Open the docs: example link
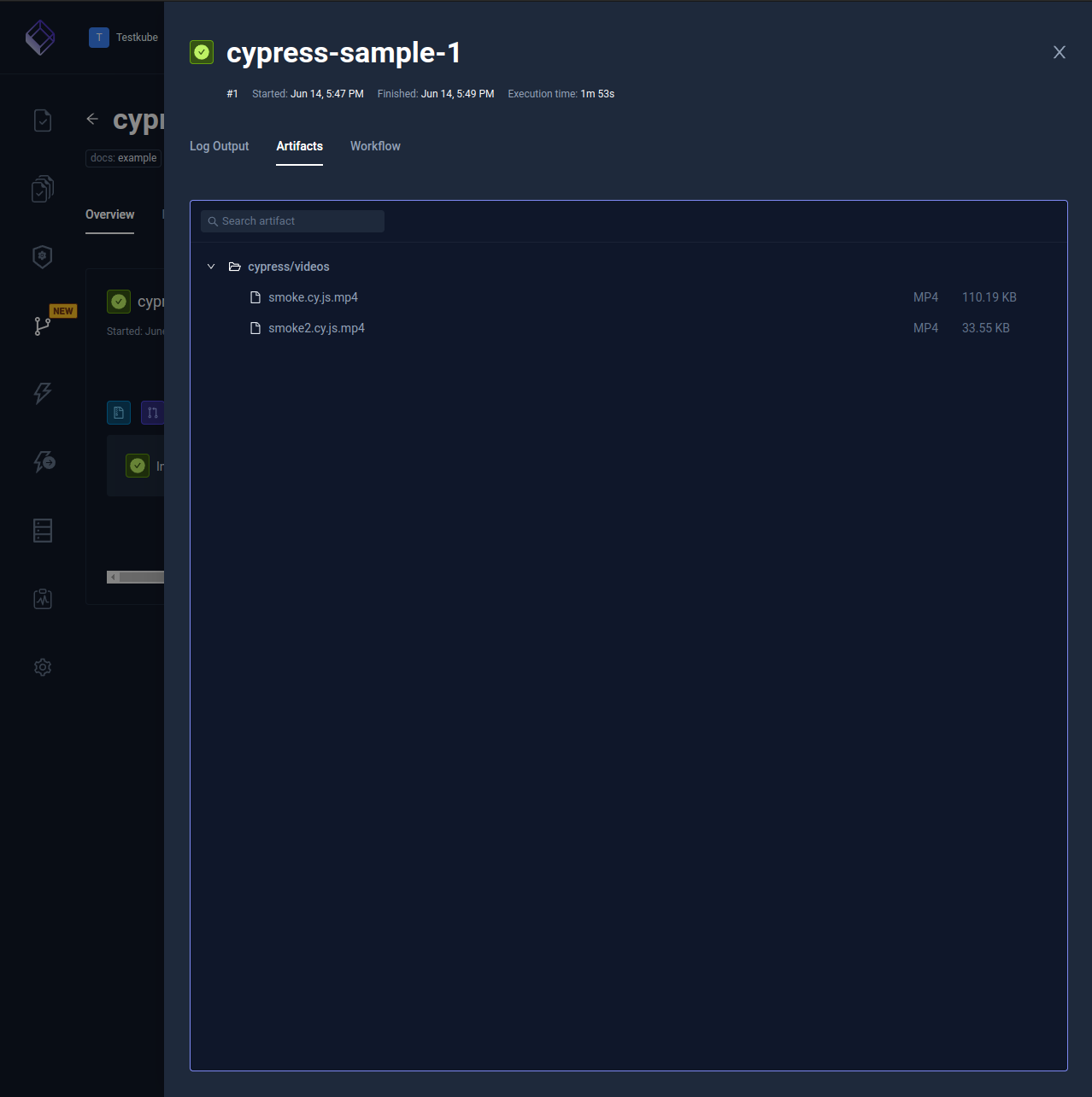Screen dimensions: 1092x1097 [x=122, y=157]
